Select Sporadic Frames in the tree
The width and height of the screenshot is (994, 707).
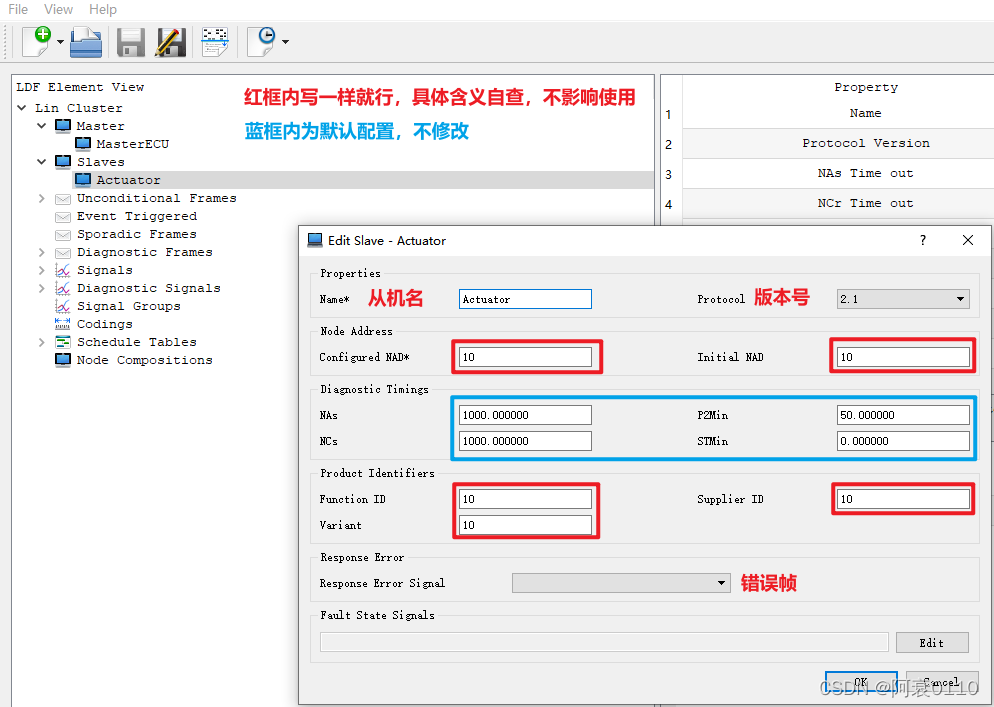pyautogui.click(x=137, y=234)
